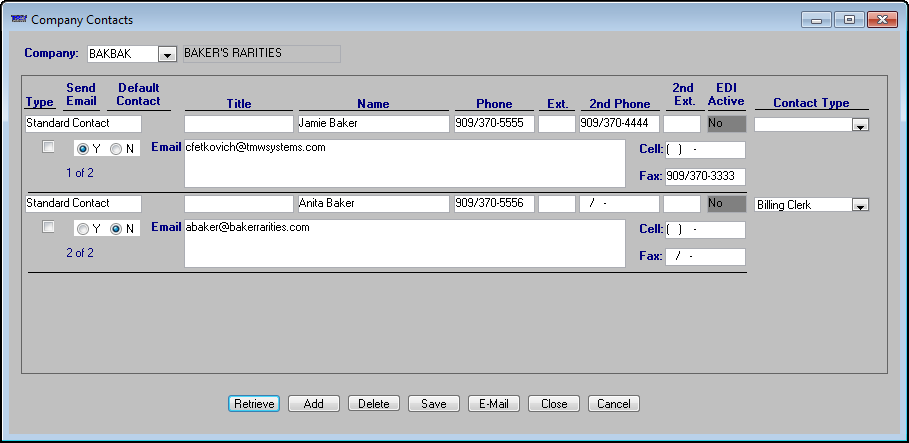Select Send Email Y for Anita Baker
The height and width of the screenshot is (443, 909).
tap(83, 229)
